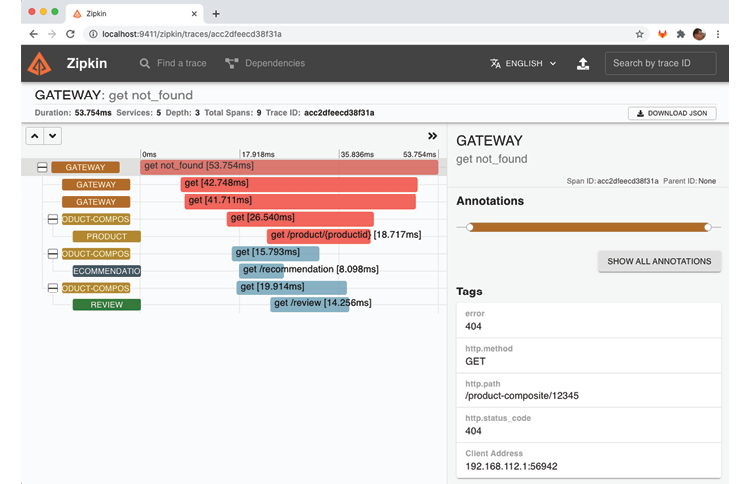Select GATEWAY label of the 41.711ms span
Viewport: 750px width, 484px height.
[x=96, y=202]
